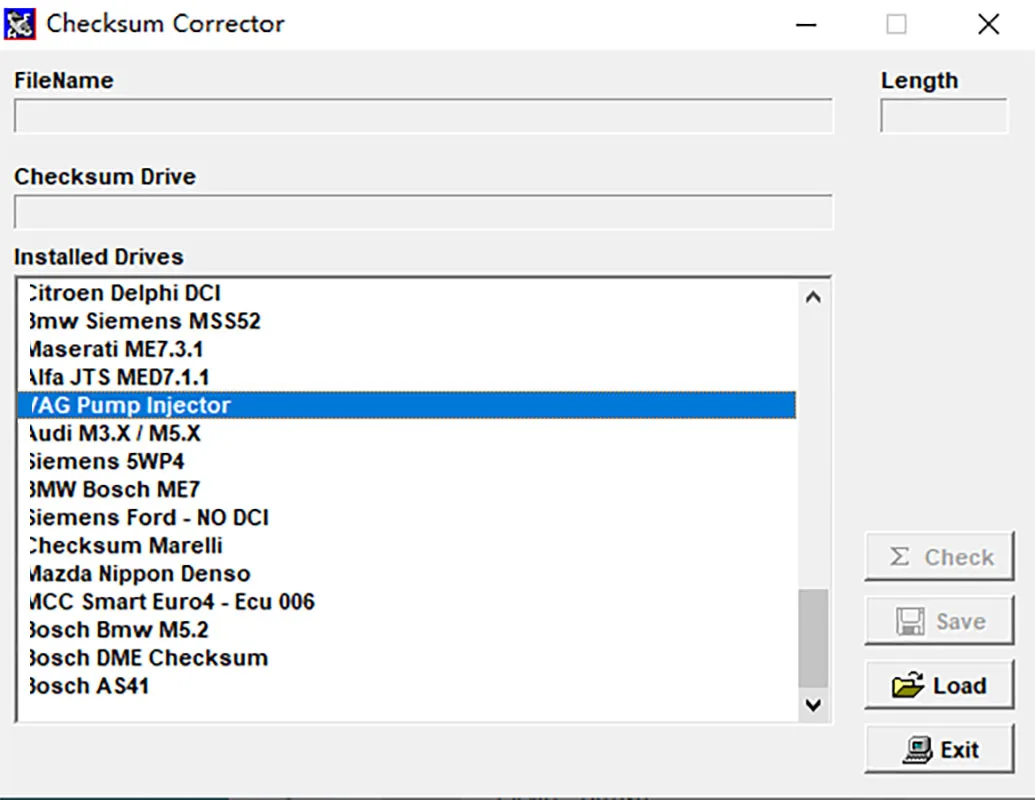
Task: Click the Check button
Action: tap(939, 556)
